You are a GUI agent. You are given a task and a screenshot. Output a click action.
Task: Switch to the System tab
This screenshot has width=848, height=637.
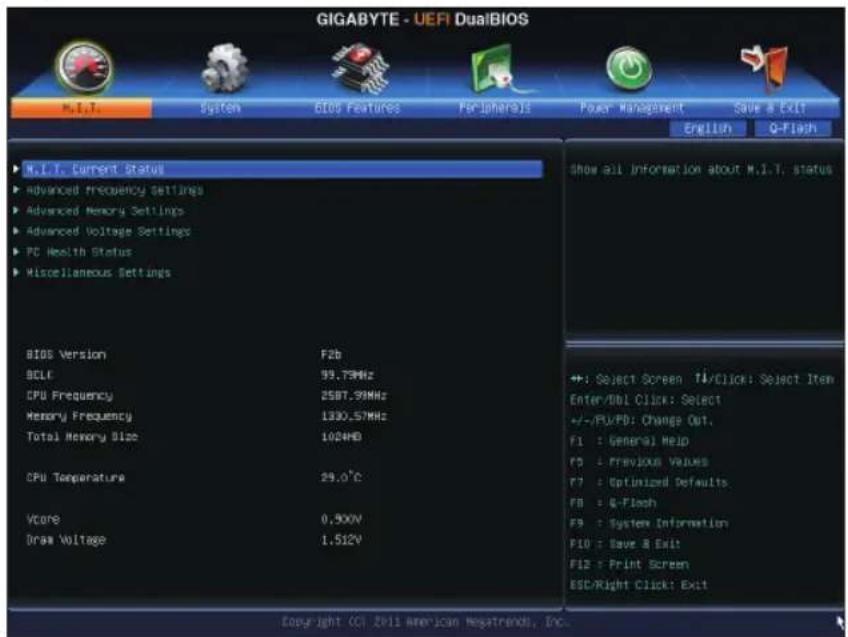coord(221,108)
